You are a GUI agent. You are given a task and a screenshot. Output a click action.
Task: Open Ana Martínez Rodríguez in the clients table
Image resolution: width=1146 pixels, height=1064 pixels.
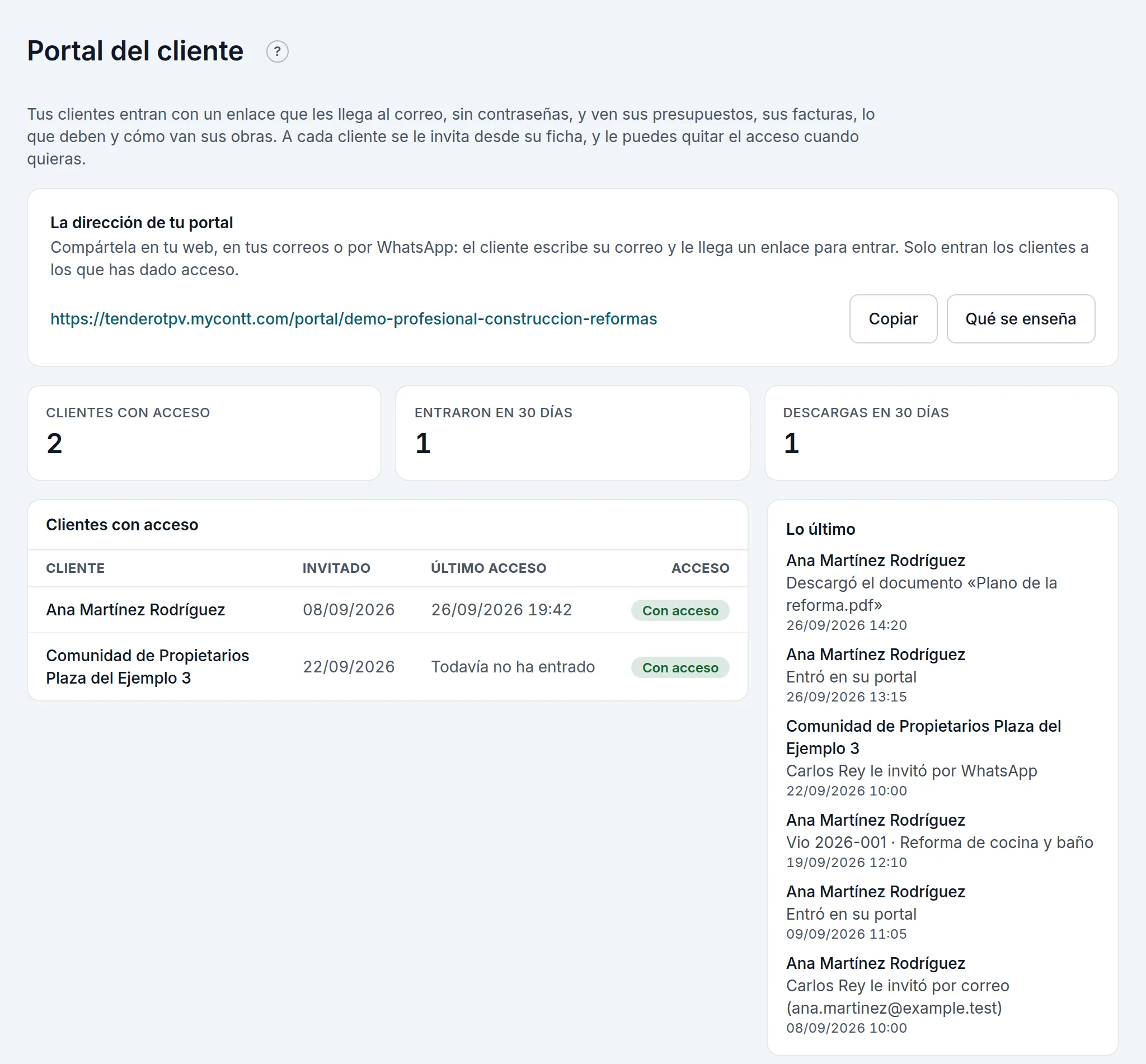click(x=135, y=610)
